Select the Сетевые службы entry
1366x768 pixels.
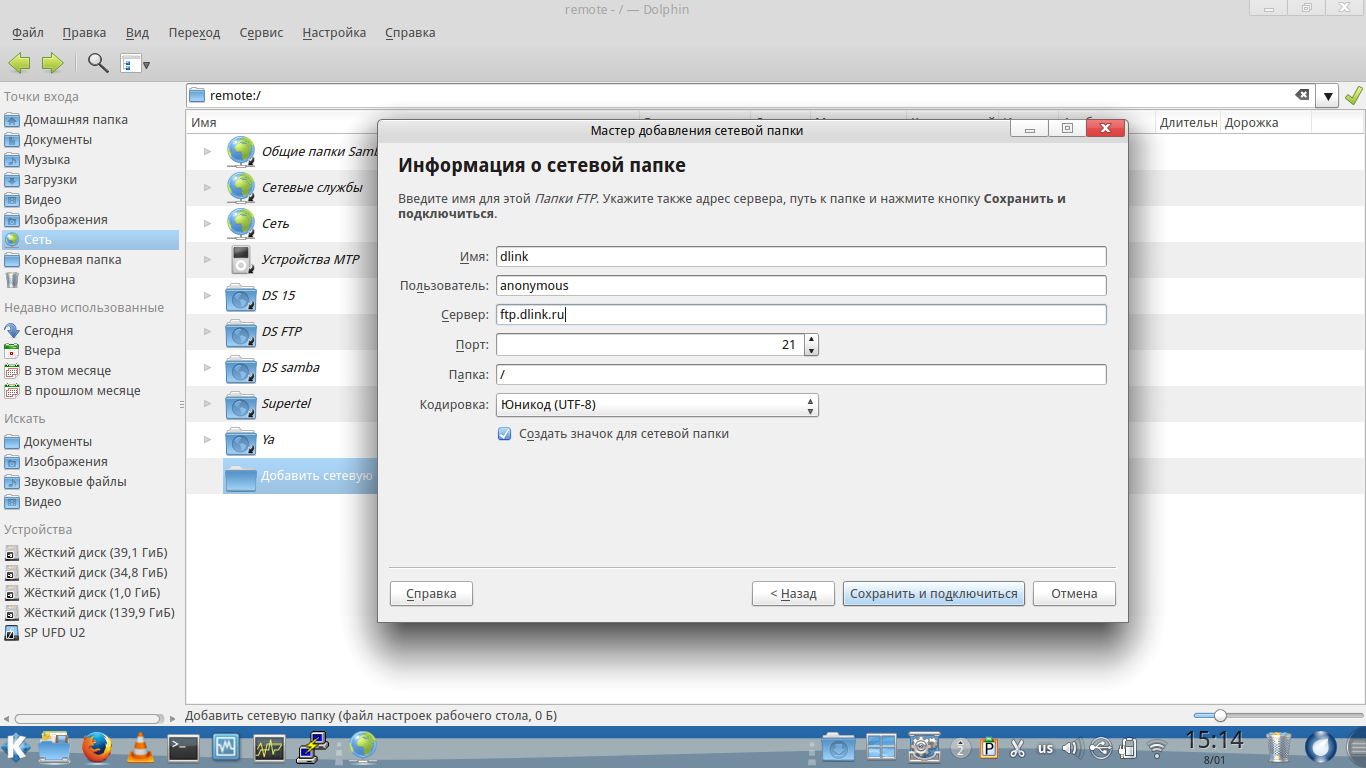pos(312,188)
